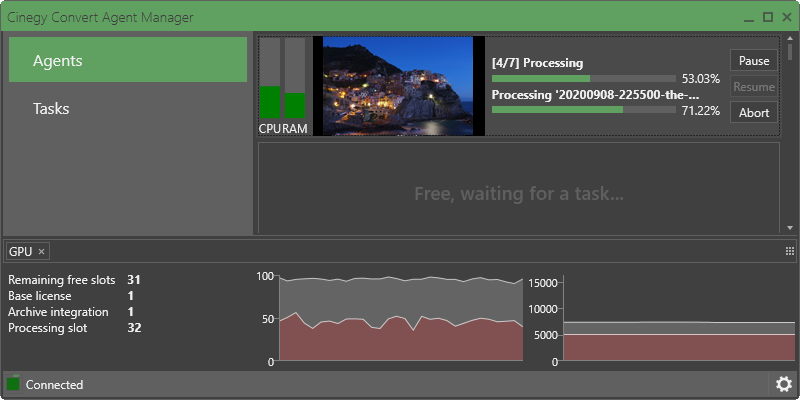Screen dimensions: 800x400
Task: Click the 'Processing slot' row
Action: coord(74,328)
